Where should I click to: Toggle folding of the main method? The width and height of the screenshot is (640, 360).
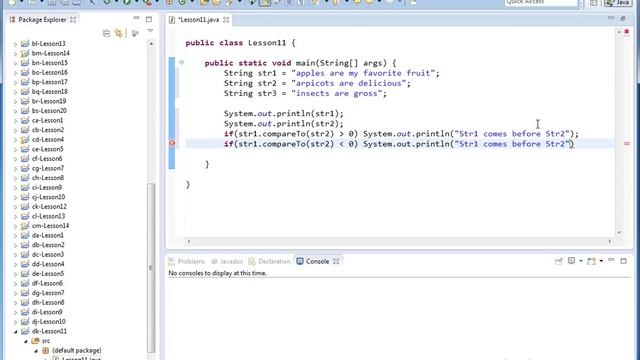point(182,62)
